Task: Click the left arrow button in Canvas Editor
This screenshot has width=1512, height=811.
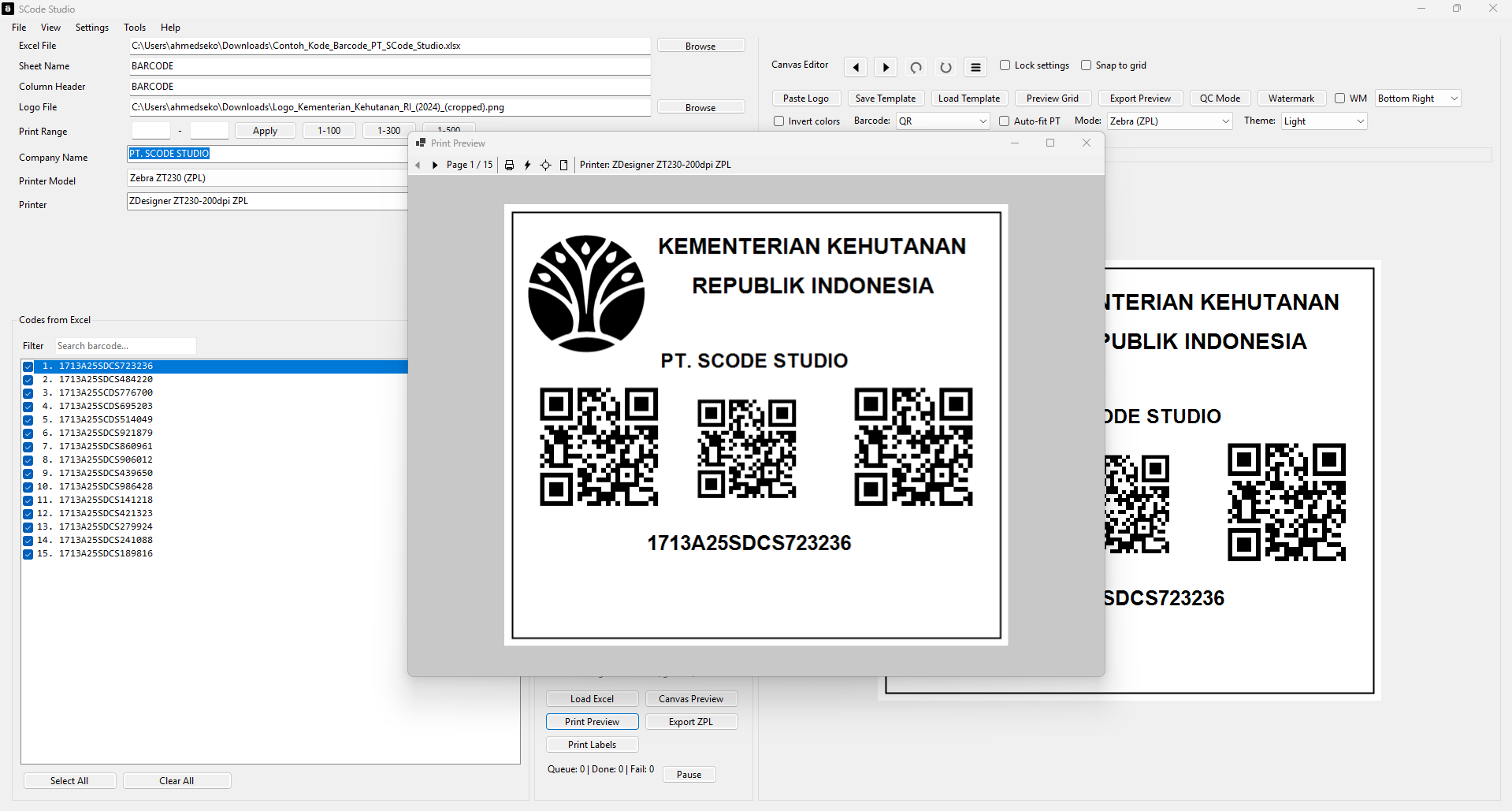Action: [856, 67]
